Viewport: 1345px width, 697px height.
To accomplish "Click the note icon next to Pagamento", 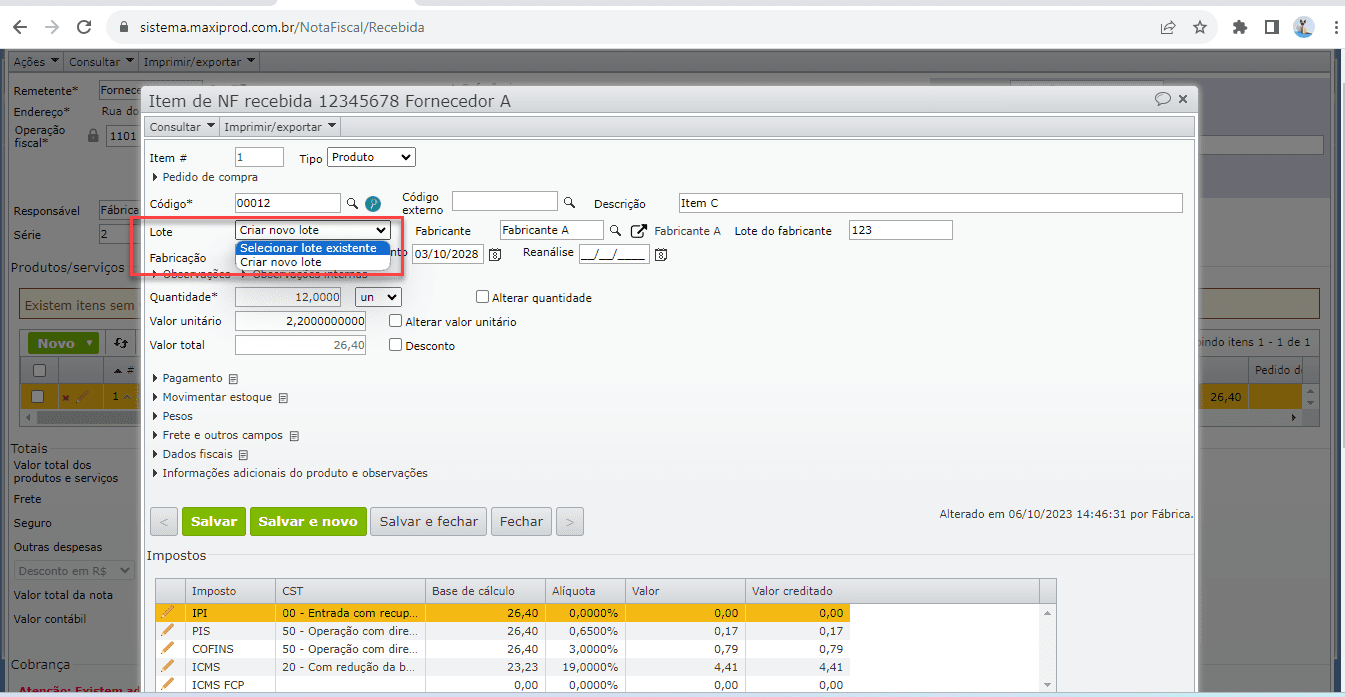I will pos(232,379).
